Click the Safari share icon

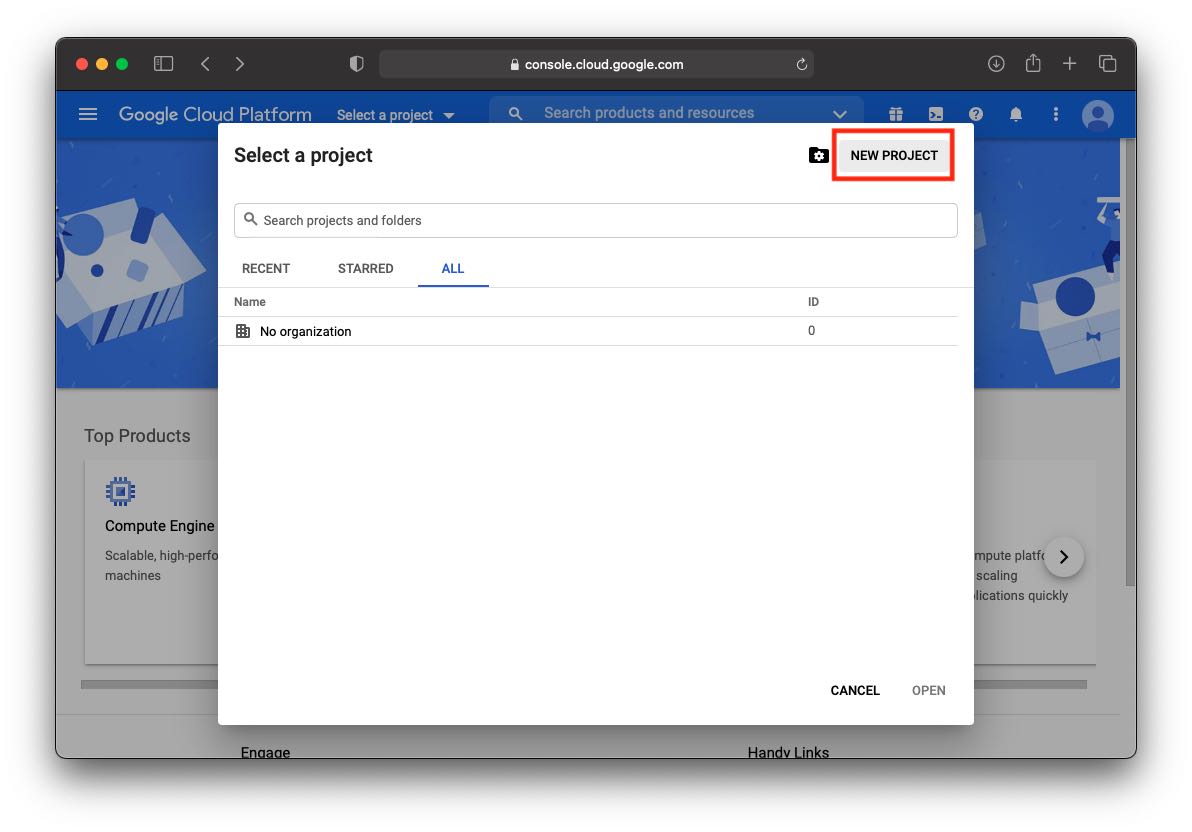click(1033, 63)
